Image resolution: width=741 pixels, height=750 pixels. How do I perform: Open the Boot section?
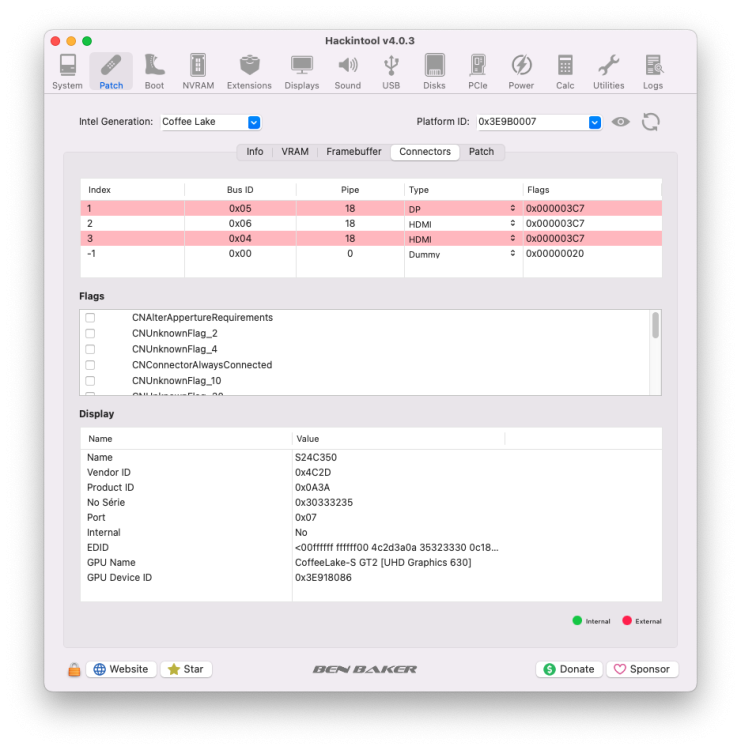pos(154,72)
